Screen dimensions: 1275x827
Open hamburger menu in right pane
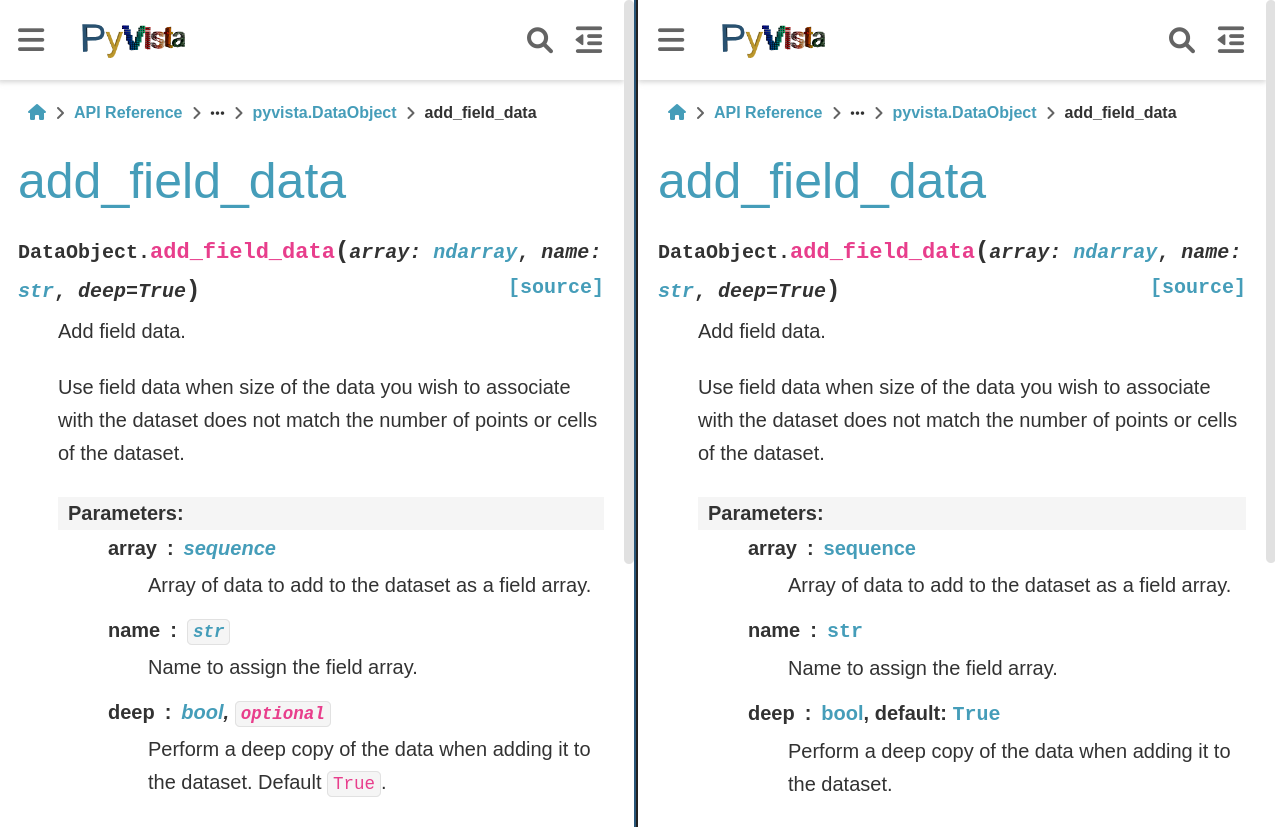tap(671, 40)
